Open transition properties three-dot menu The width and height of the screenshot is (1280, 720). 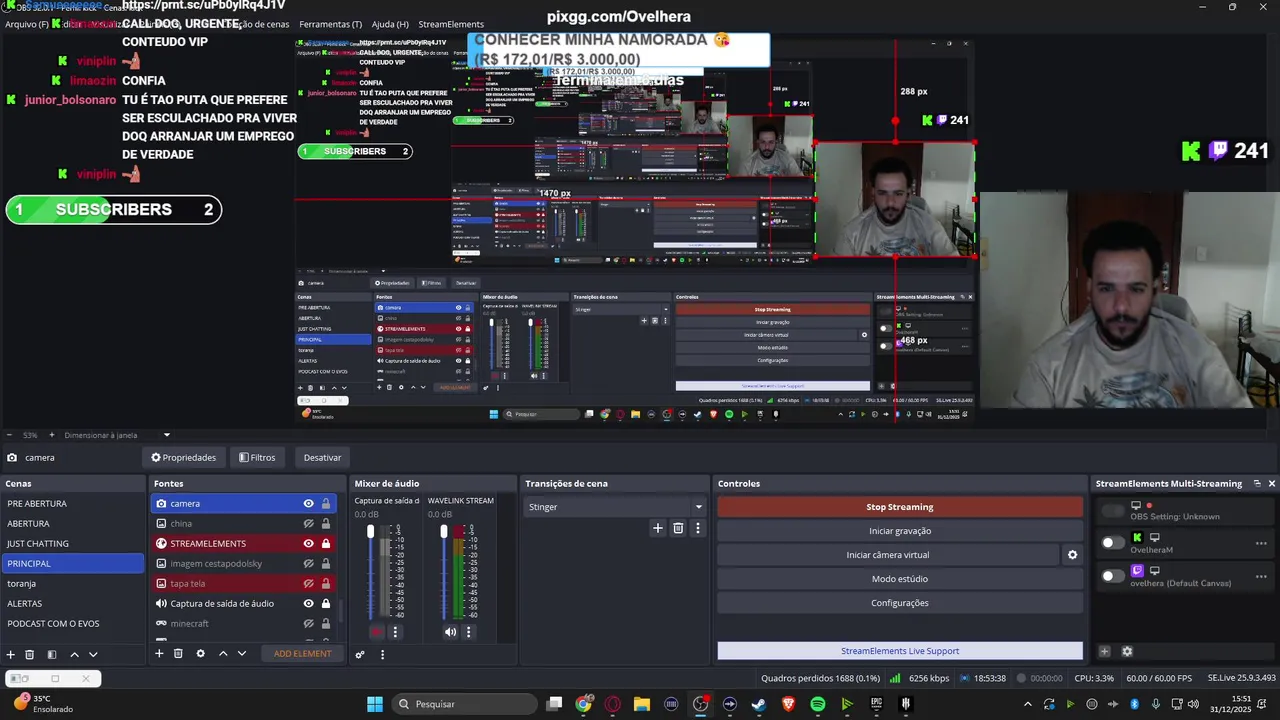(698, 528)
